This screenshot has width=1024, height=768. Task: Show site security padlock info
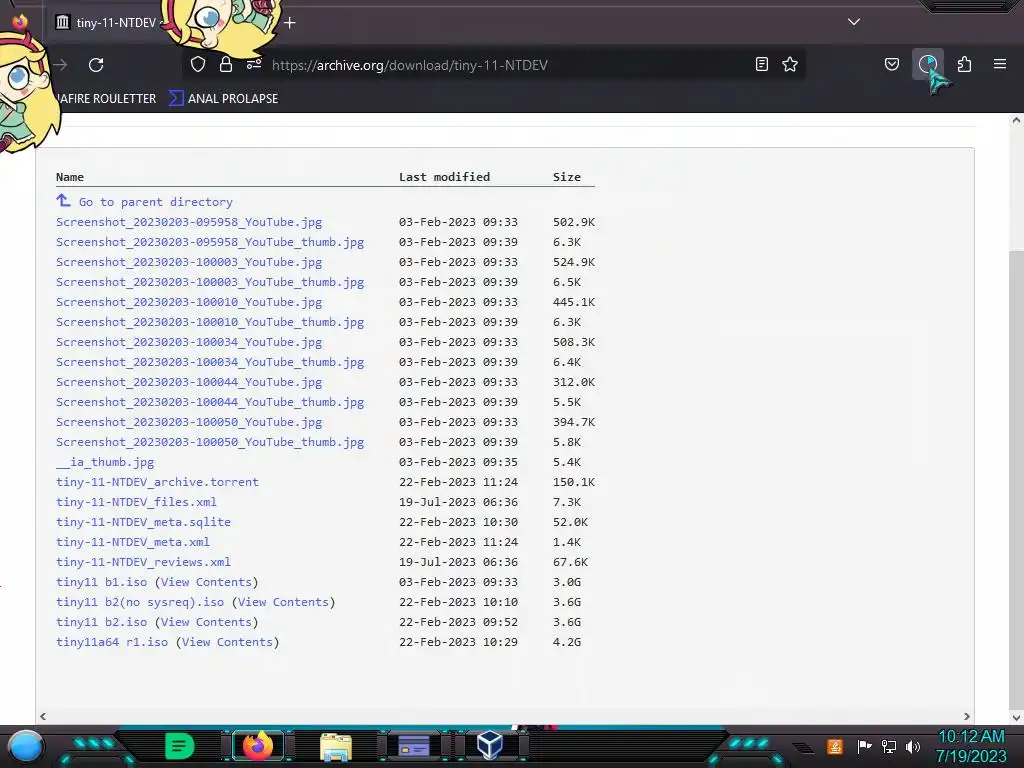pos(226,64)
